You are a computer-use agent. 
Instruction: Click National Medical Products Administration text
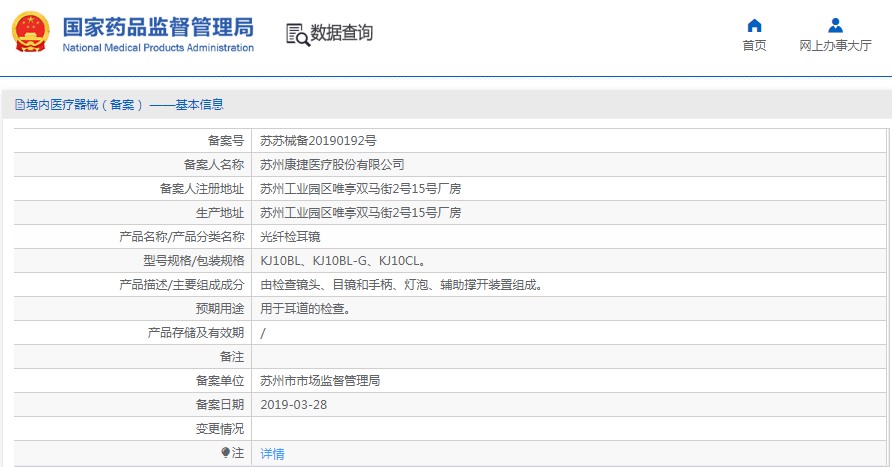click(158, 48)
